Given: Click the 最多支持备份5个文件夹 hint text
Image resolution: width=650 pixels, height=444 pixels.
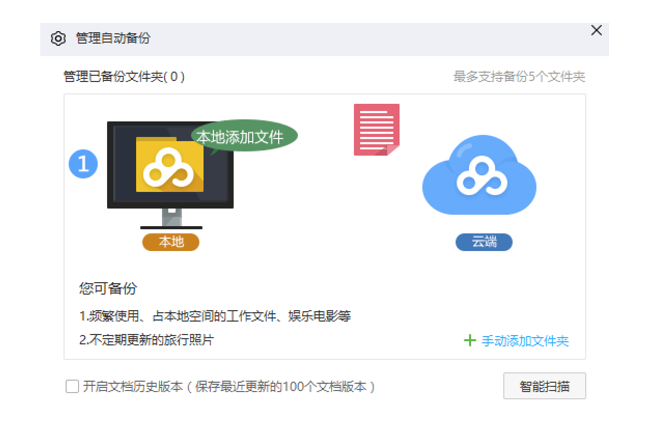Looking at the screenshot, I should [519, 77].
